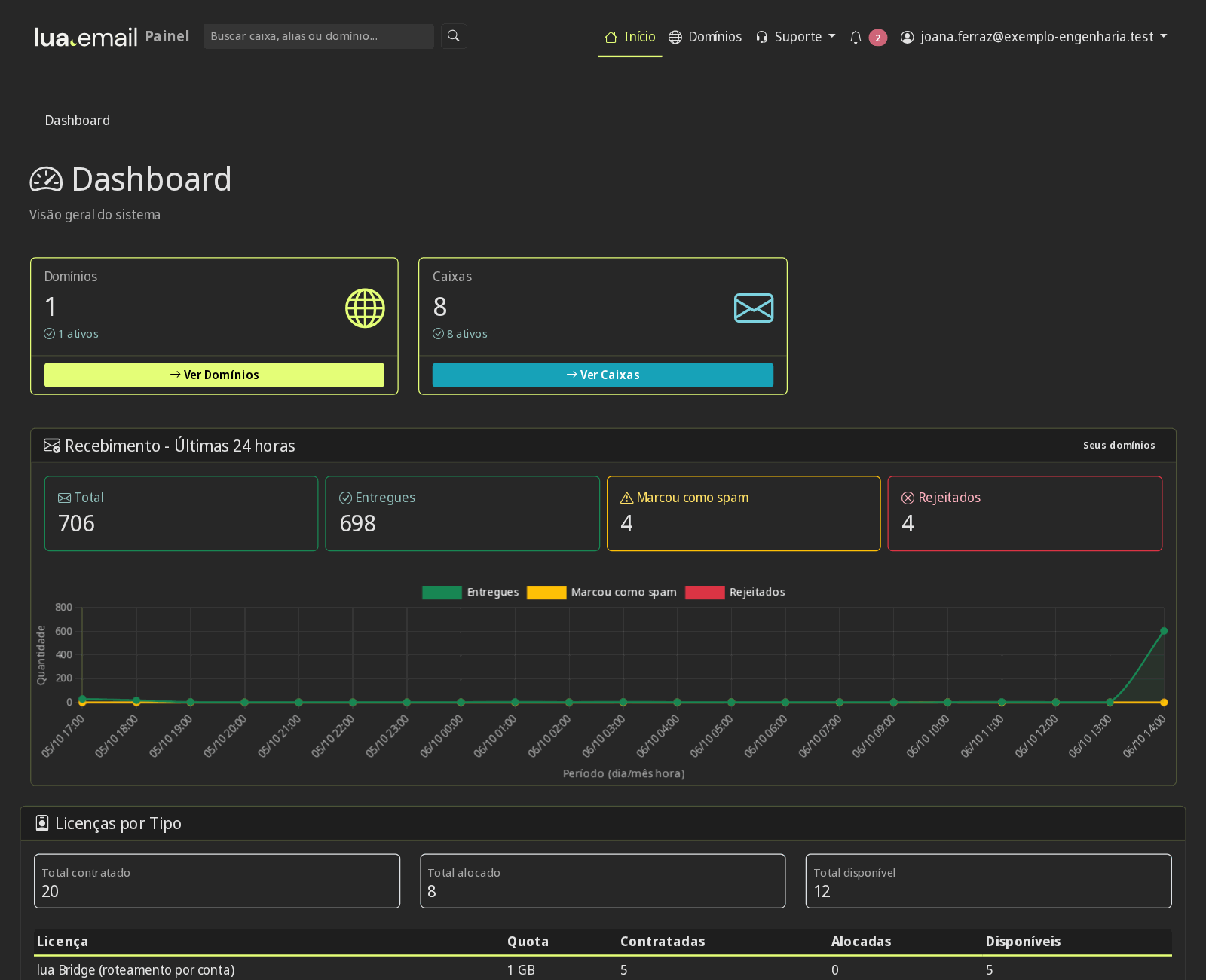Image resolution: width=1206 pixels, height=980 pixels.
Task: Click the globe icon in Domínios card
Action: [x=365, y=308]
